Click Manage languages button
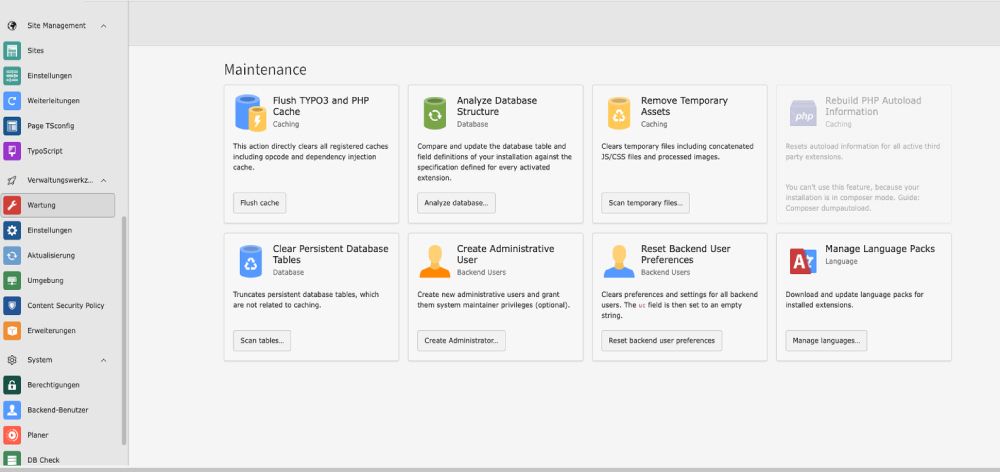Viewport: 1000px width, 472px height. pos(826,341)
